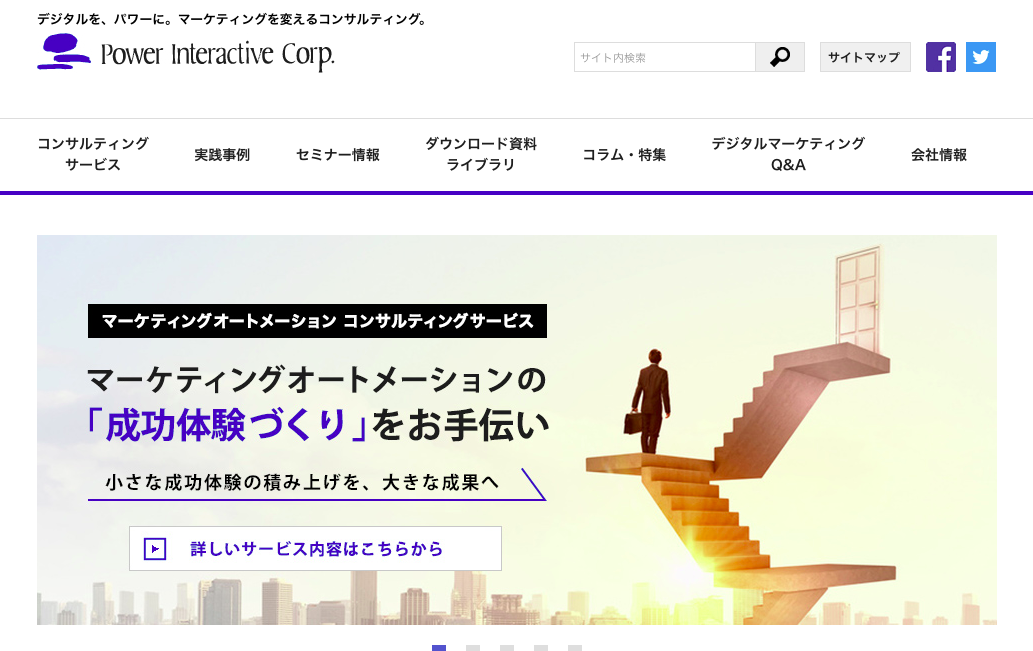The image size is (1033, 651).
Task: Jump to the fourth carousel slide dot
Action: point(541,648)
